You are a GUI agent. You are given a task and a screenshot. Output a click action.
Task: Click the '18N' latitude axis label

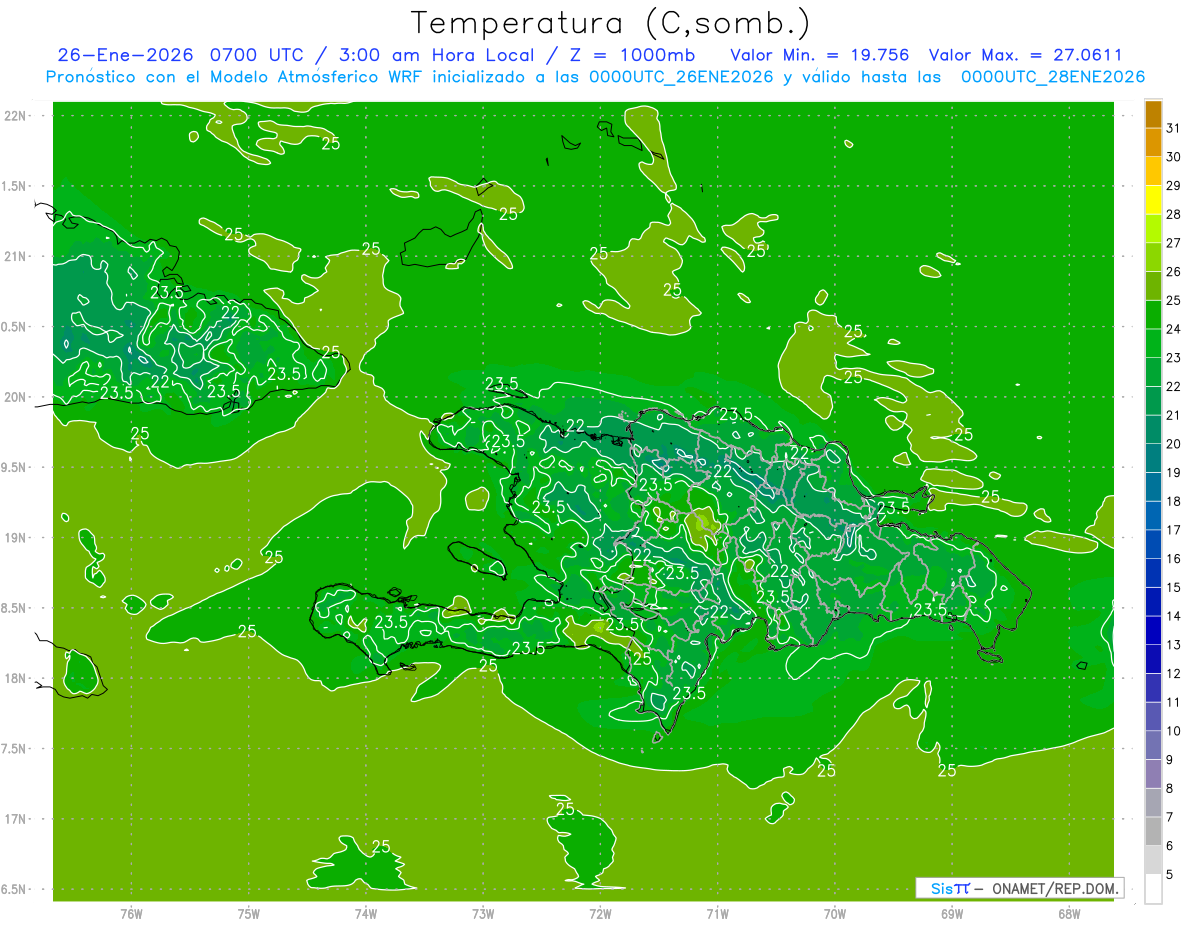tap(14, 678)
